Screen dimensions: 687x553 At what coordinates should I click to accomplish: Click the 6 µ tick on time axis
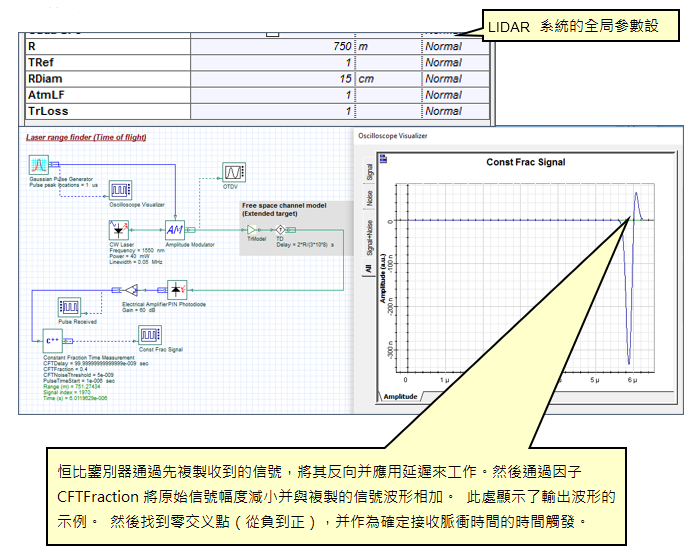coord(632,380)
